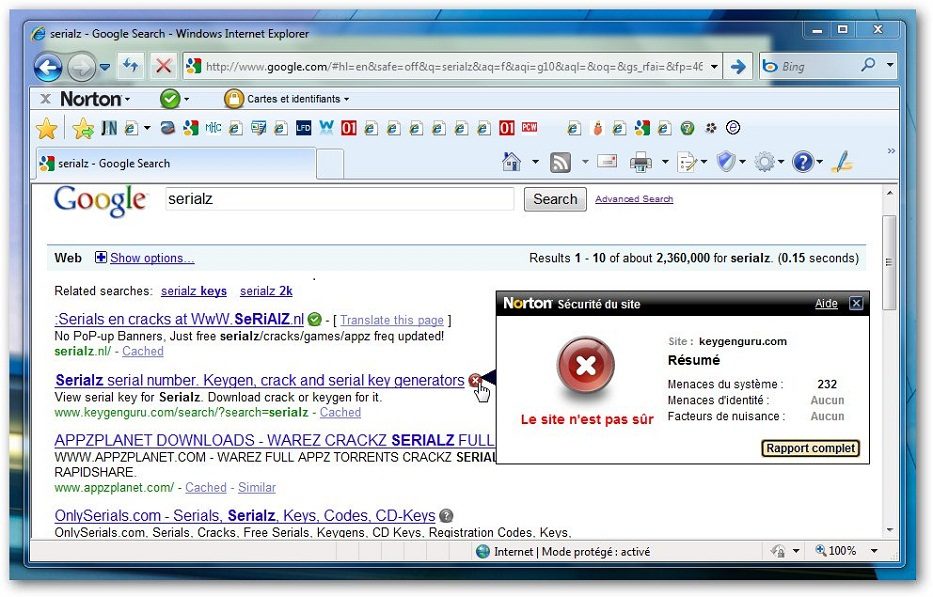Click the Read Mail envelope icon
This screenshot has height=597, width=933.
click(x=607, y=161)
